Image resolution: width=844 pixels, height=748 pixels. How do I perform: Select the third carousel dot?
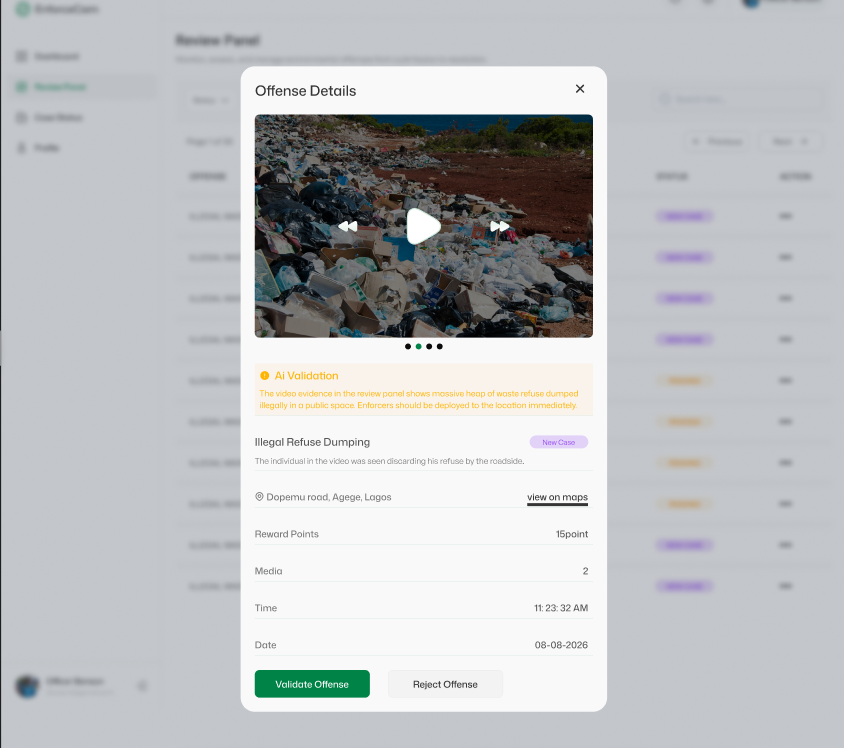click(x=429, y=347)
